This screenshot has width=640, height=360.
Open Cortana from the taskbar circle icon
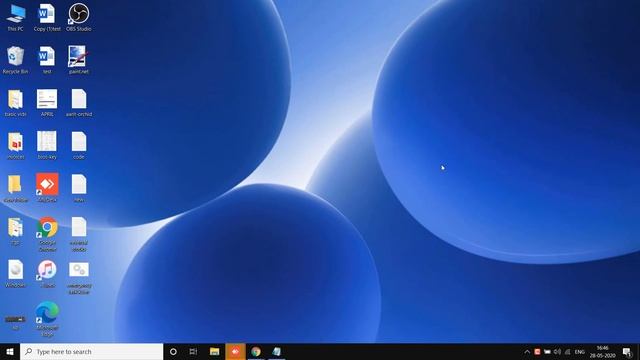tap(173, 351)
